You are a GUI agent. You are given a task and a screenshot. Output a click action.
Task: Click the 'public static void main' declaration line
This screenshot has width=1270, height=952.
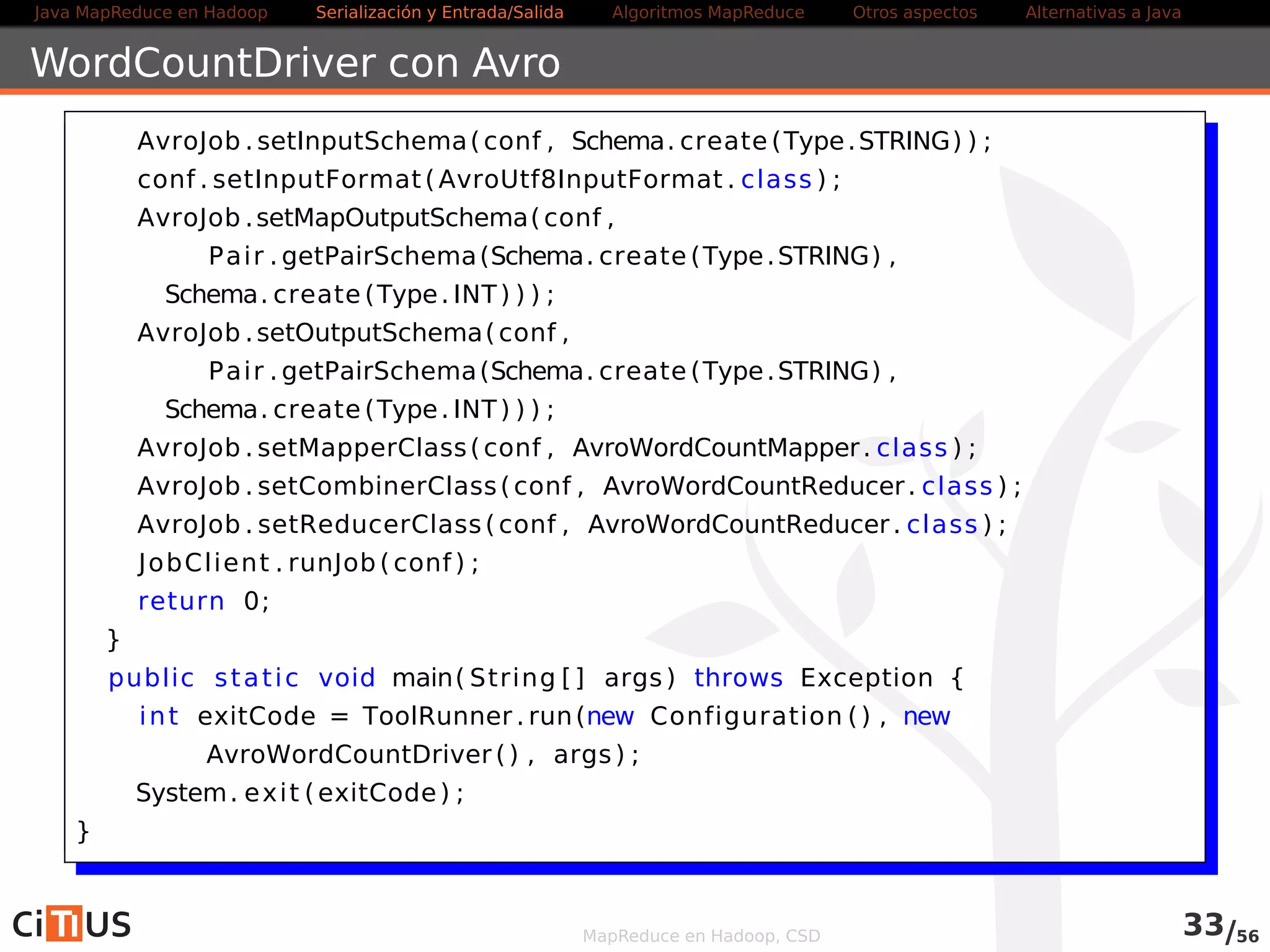click(536, 678)
